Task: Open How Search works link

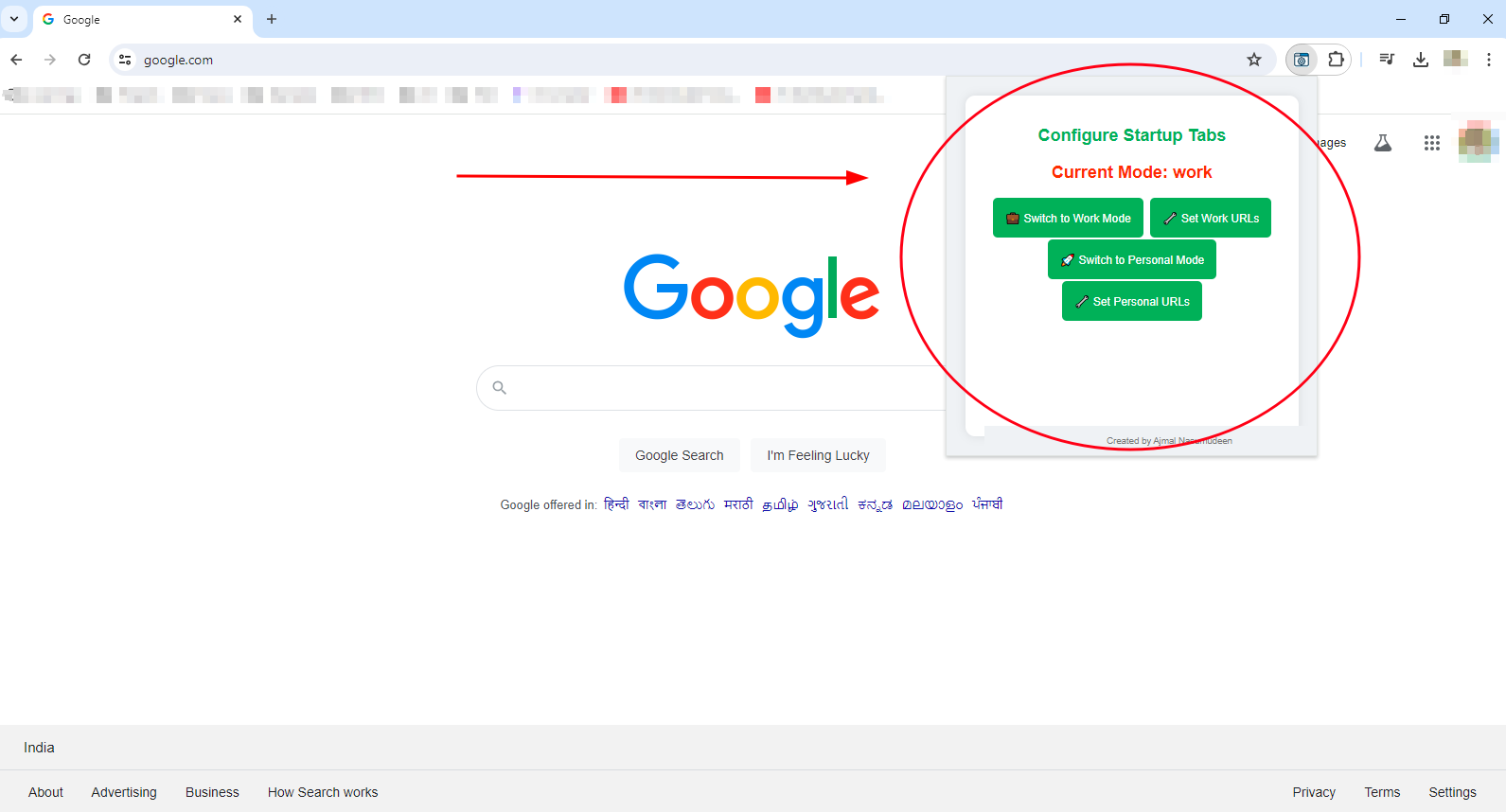Action: (x=323, y=792)
